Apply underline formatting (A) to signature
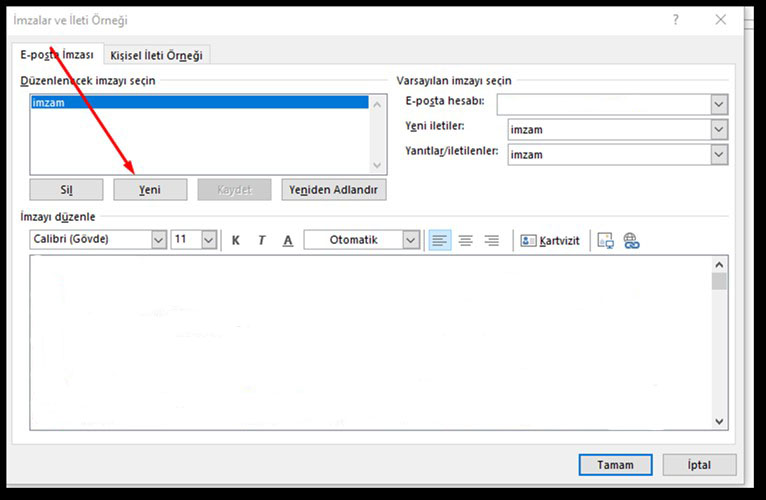The image size is (766, 500). (288, 240)
